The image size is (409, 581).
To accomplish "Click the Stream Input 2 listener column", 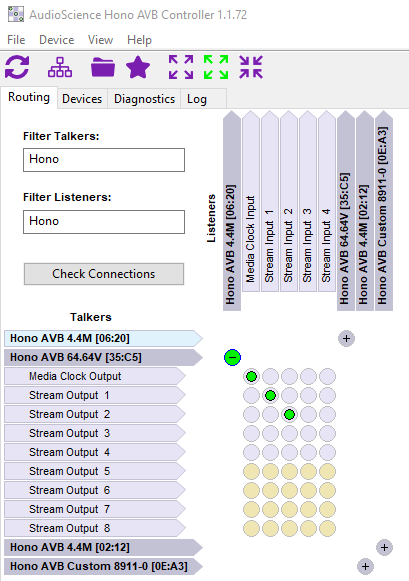I will 289,201.
